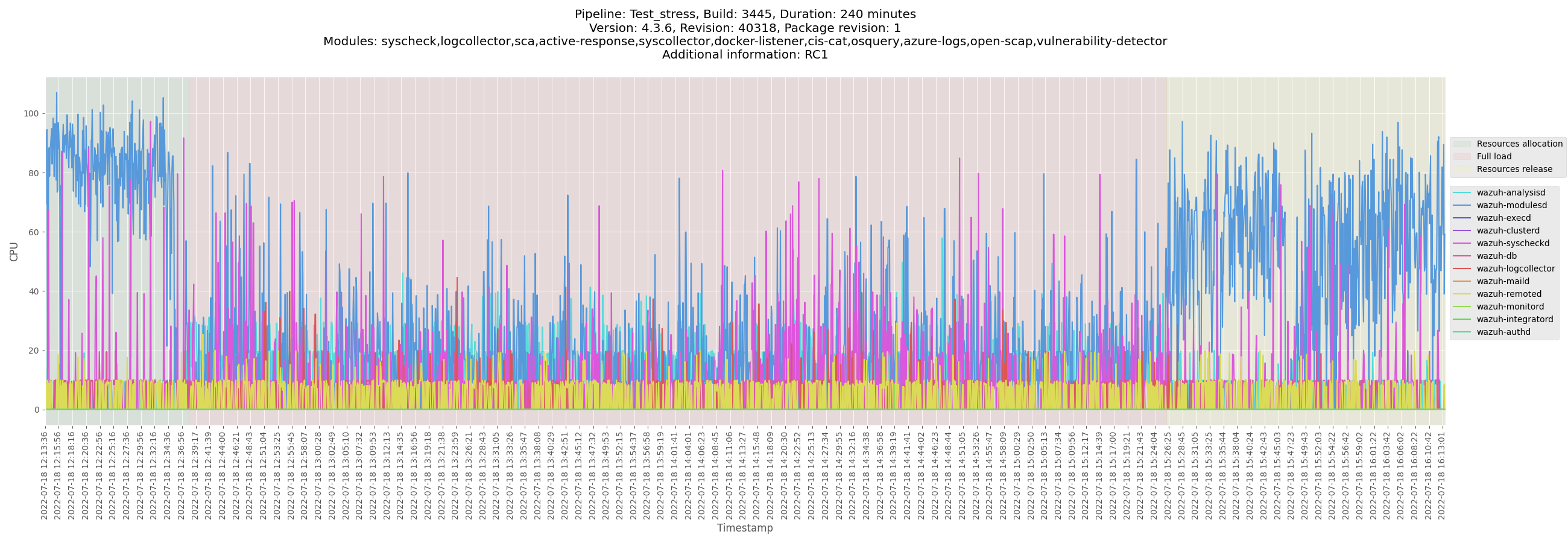Click the Full load legend swatch

1461,157
